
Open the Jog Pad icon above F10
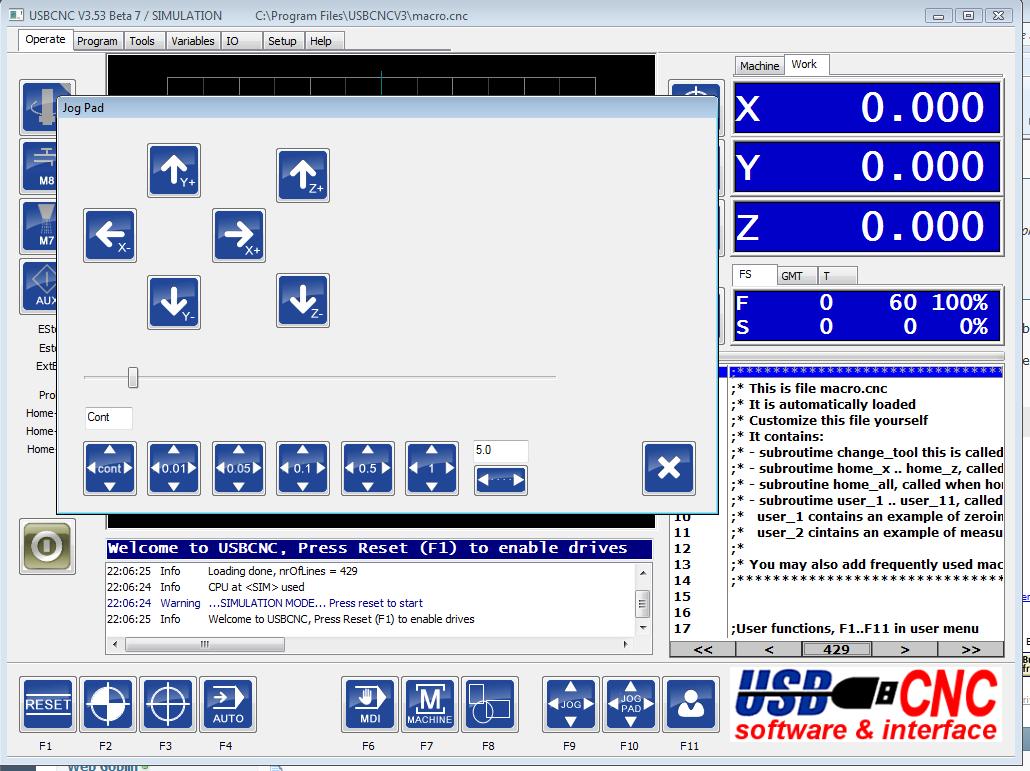(631, 704)
